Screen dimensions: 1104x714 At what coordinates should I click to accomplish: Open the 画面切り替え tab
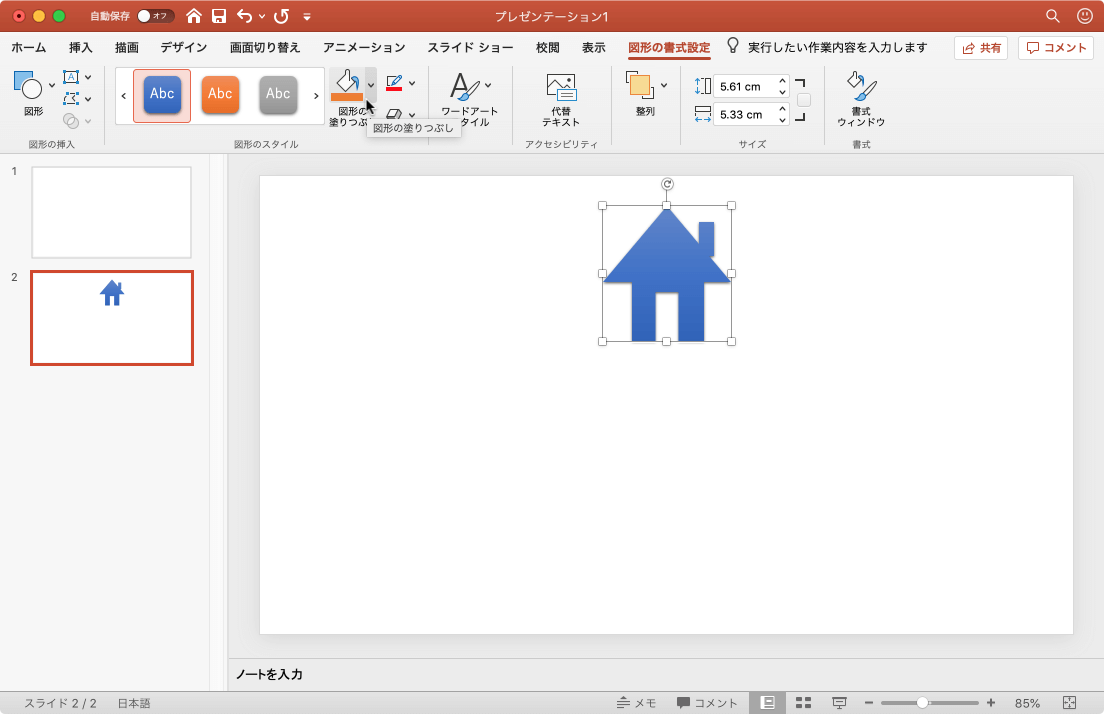pyautogui.click(x=265, y=47)
